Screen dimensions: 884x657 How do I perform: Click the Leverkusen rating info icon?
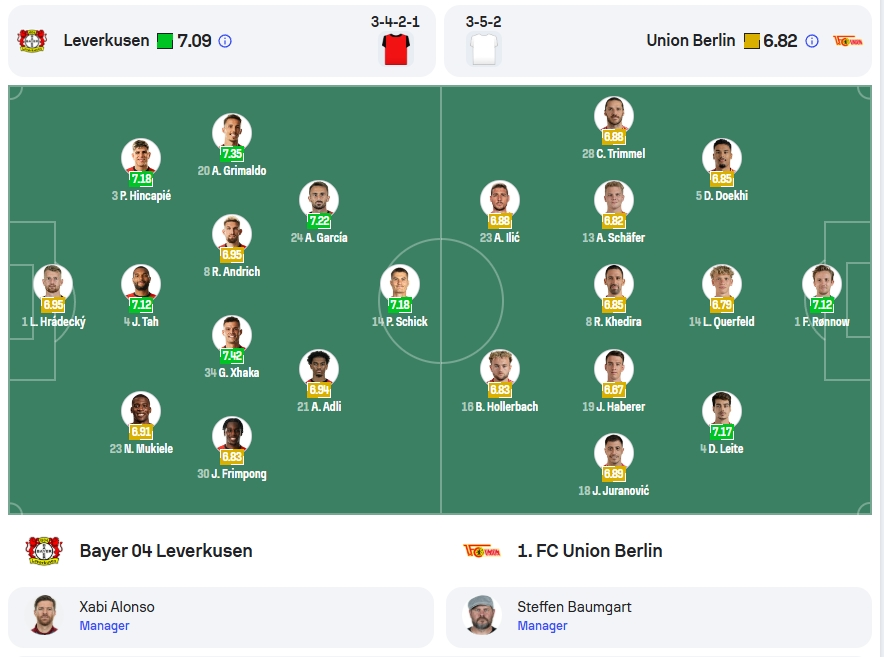tap(225, 41)
